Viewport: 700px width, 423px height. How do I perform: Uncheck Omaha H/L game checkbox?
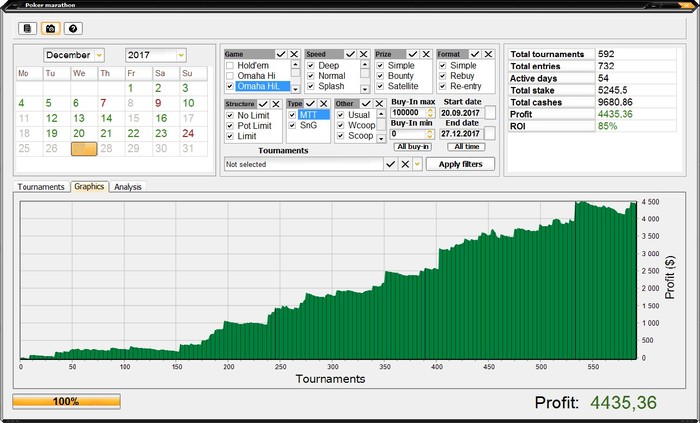[230, 86]
